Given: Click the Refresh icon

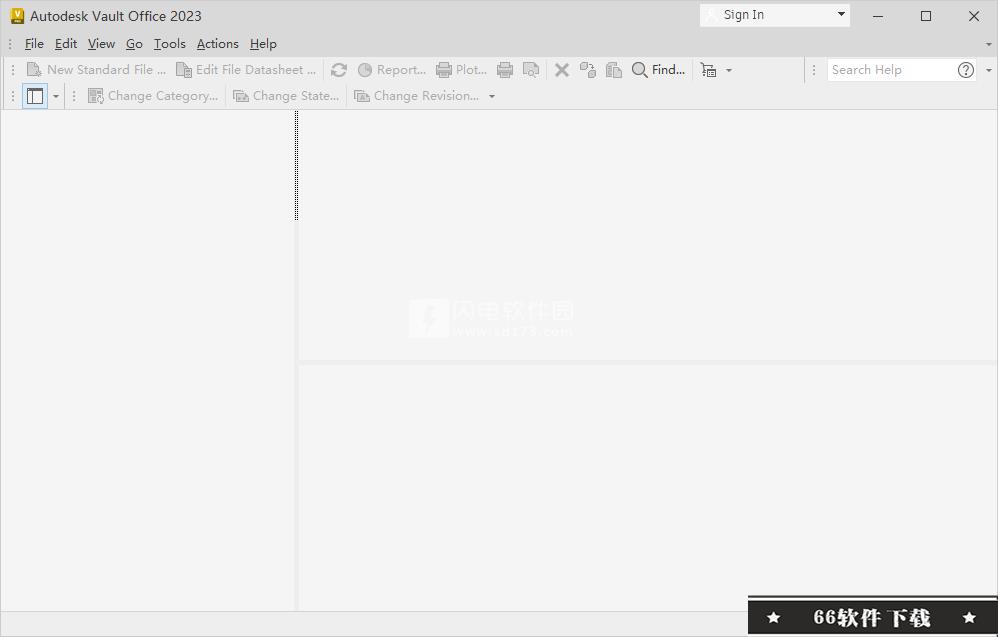Looking at the screenshot, I should coord(339,70).
